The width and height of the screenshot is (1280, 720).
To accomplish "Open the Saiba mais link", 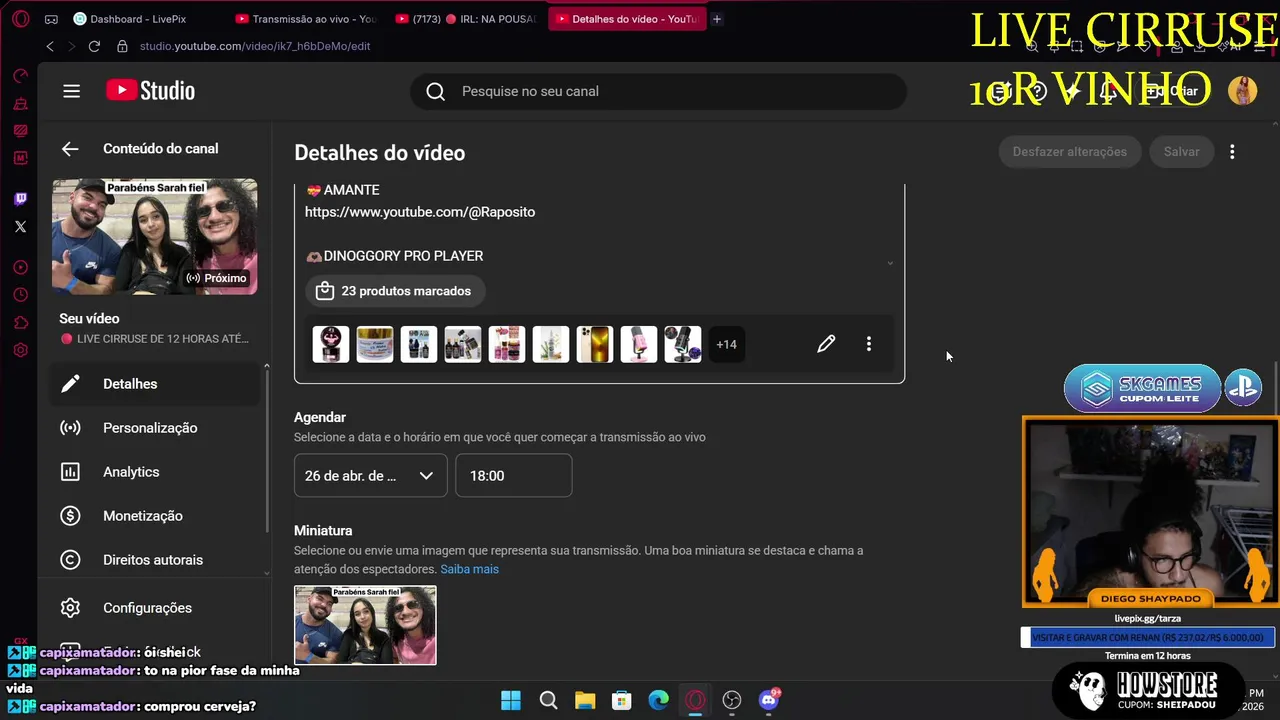I will tap(470, 569).
